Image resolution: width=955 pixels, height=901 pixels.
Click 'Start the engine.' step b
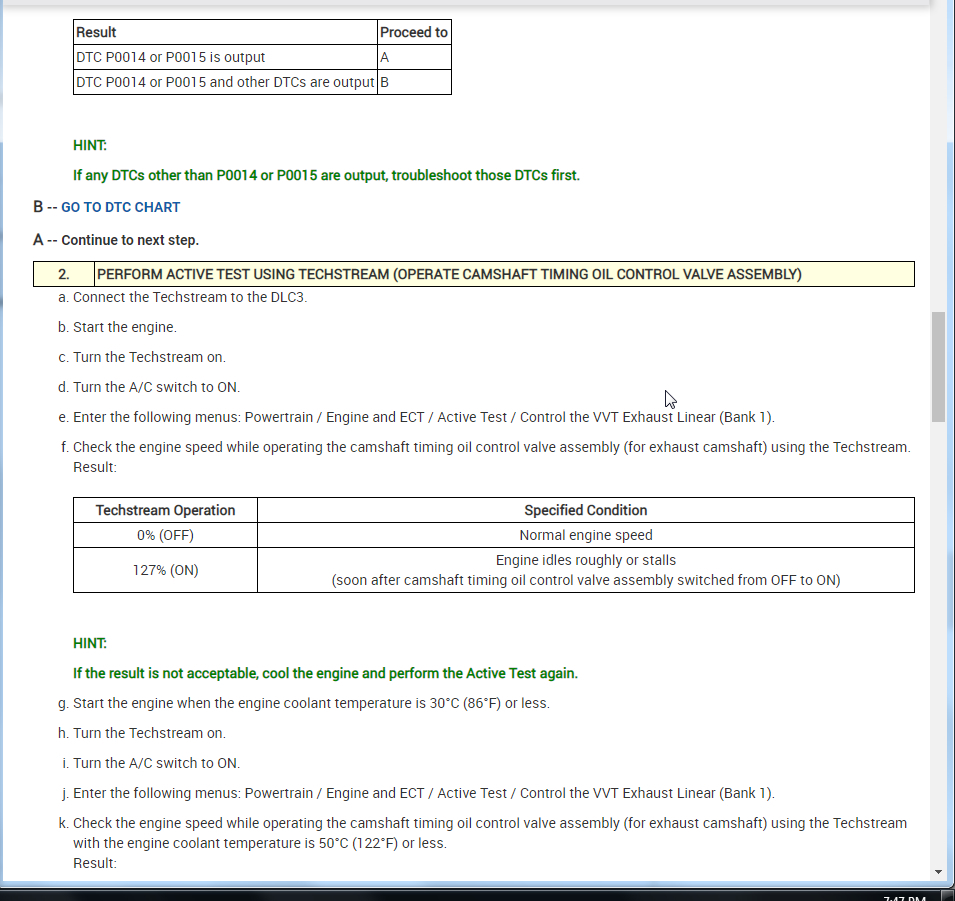point(125,327)
